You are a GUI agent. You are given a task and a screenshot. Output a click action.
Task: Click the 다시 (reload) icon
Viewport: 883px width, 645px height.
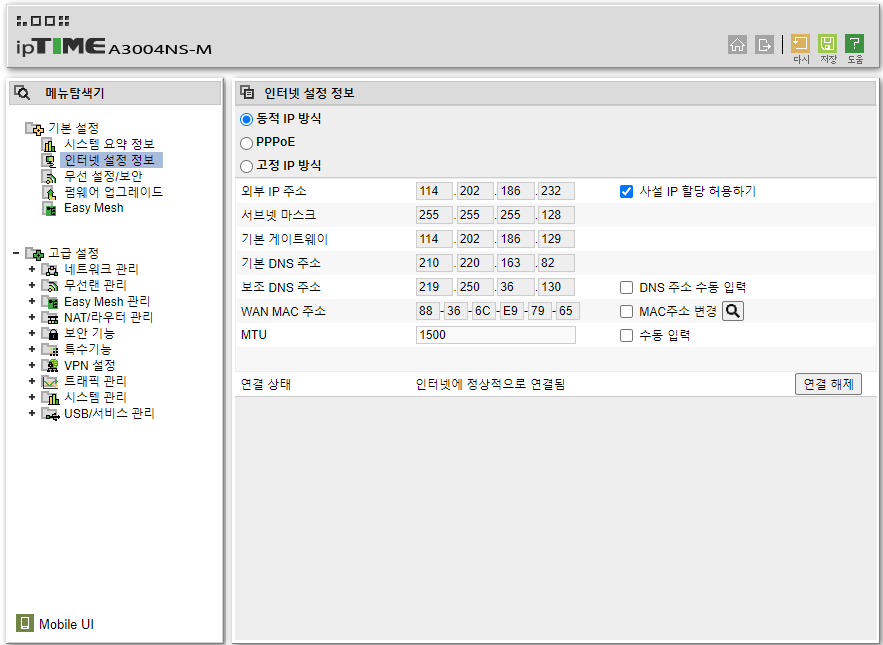pyautogui.click(x=800, y=43)
